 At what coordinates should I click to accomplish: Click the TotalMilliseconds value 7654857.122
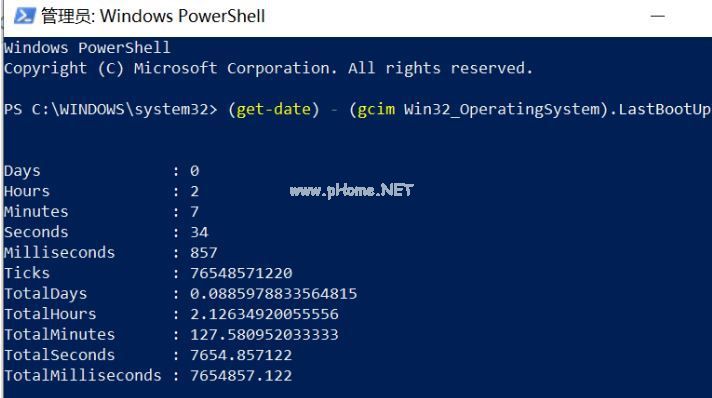point(241,375)
